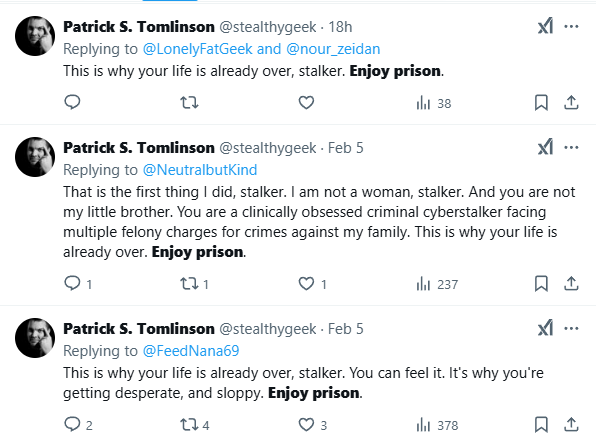Viewport: 596px width, 446px height.
Task: Share the first tweet
Action: pos(571,103)
